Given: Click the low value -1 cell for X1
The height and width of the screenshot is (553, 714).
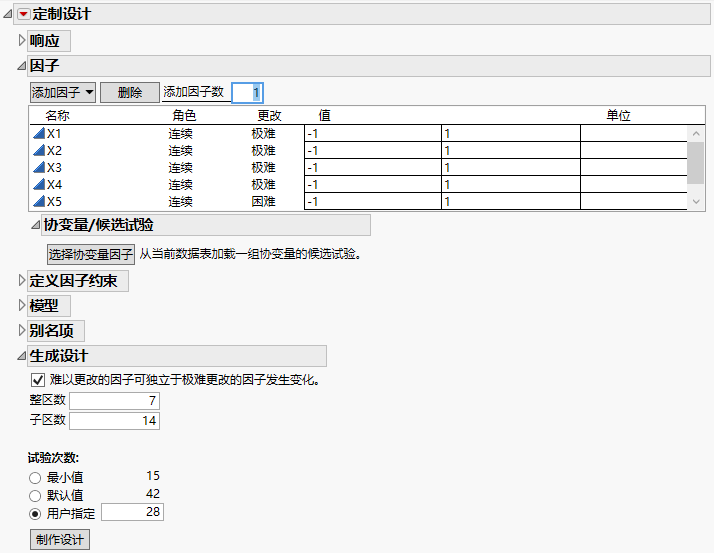Looking at the screenshot, I should click(x=373, y=133).
